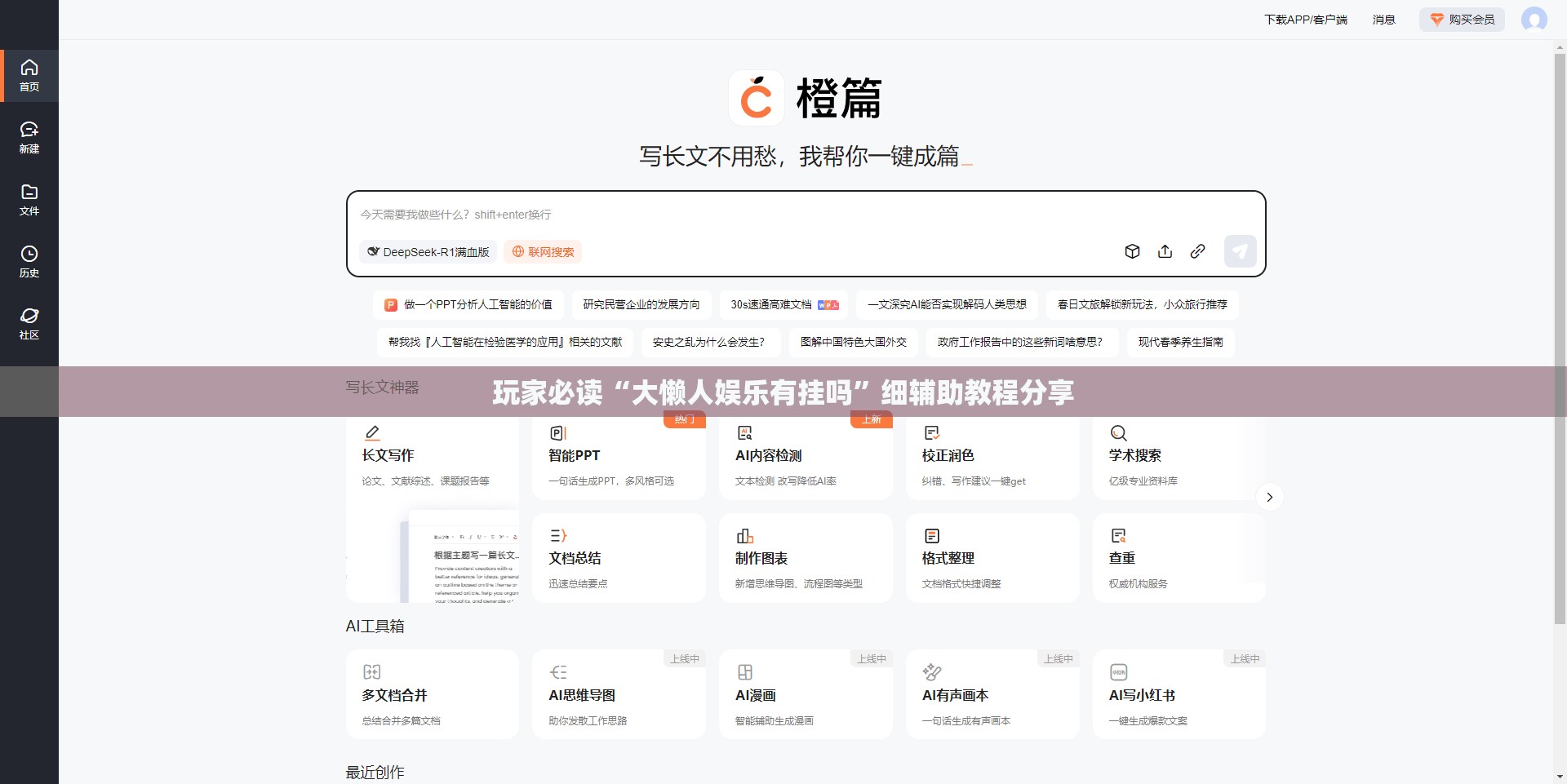Click the 智能PPT card icon
This screenshot has height=784, width=1567.
(558, 432)
